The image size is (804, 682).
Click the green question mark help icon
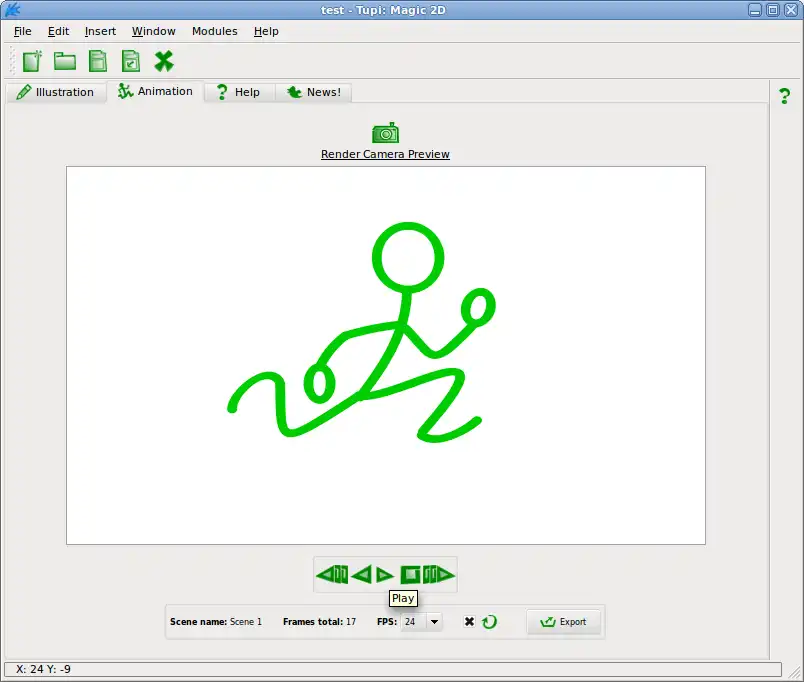tap(785, 96)
